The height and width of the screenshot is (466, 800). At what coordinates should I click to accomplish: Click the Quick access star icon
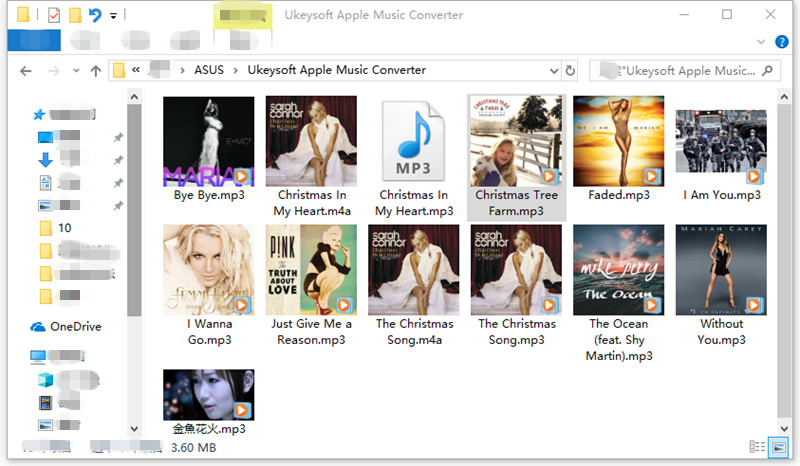click(x=39, y=114)
